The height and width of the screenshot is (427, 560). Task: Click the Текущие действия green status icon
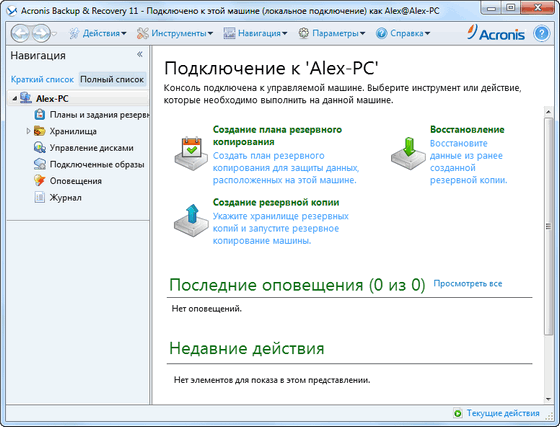click(x=458, y=413)
